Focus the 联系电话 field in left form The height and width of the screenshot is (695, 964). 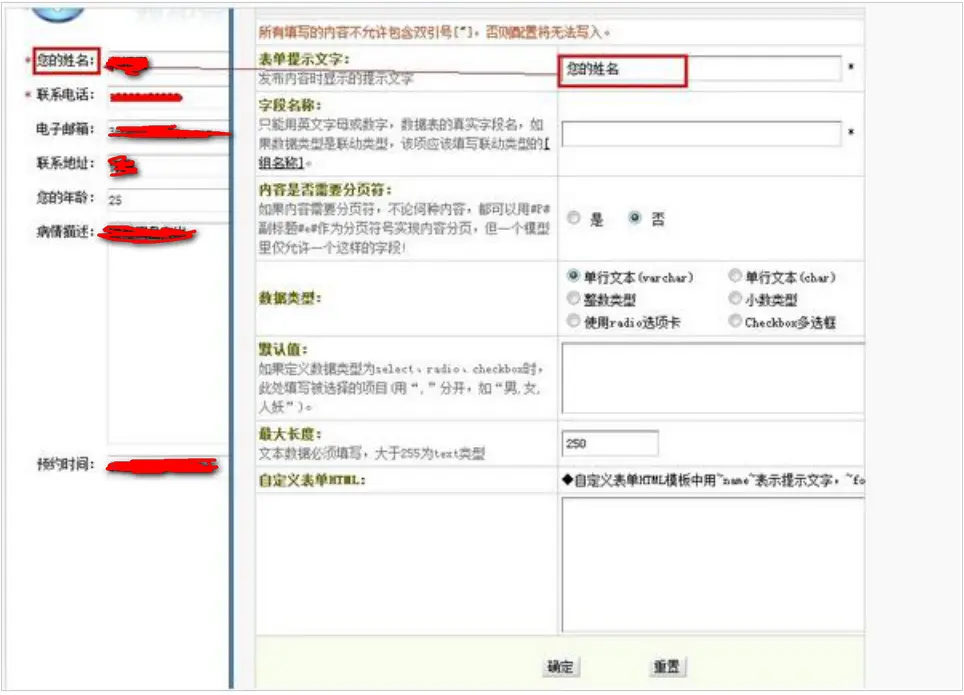click(x=168, y=97)
